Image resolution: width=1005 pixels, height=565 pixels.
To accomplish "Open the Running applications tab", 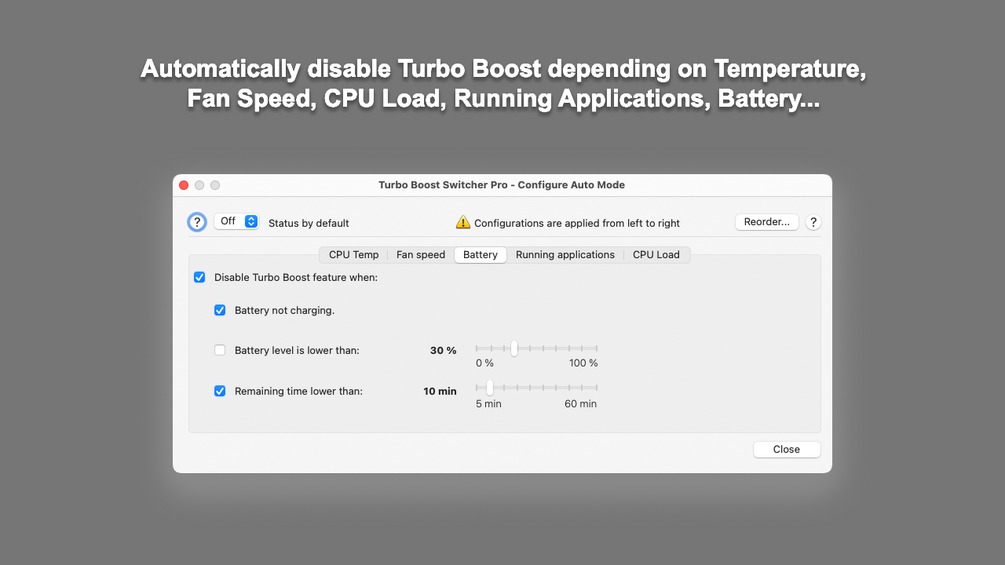I will 565,254.
